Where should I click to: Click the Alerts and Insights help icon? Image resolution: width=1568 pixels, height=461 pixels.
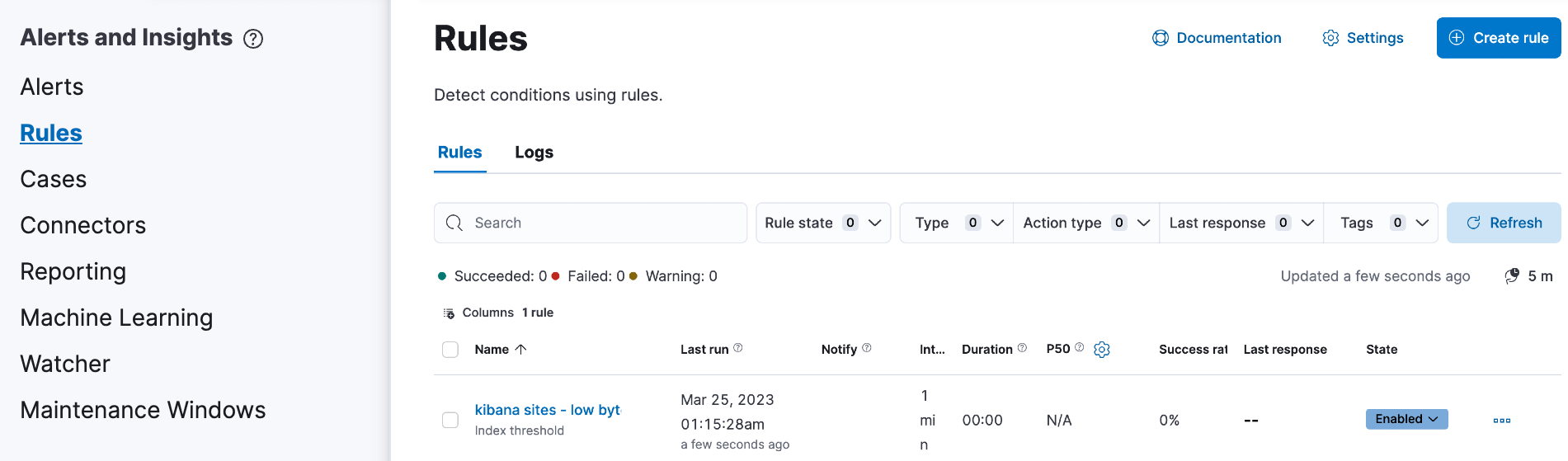[x=253, y=39]
